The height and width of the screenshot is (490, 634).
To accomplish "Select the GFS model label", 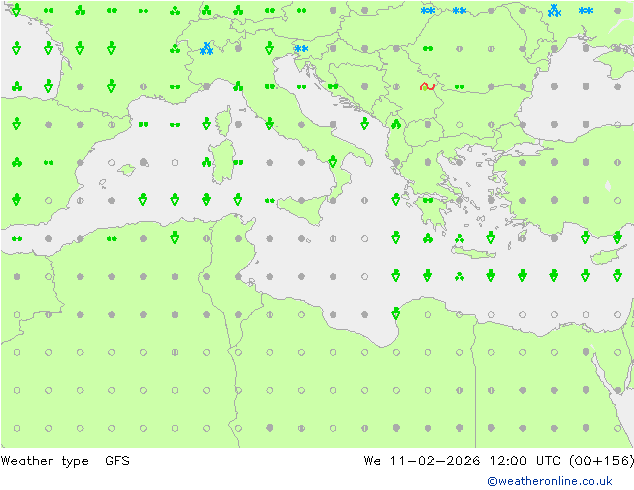I will (x=117, y=461).
